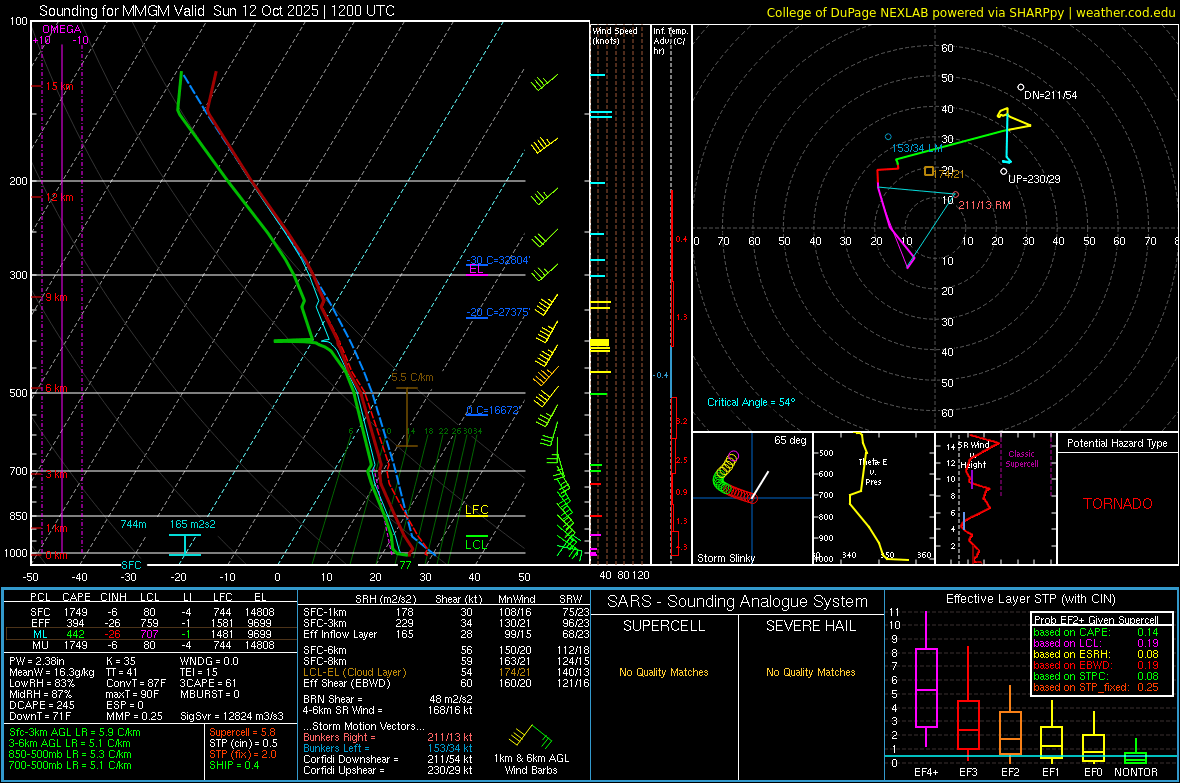The width and height of the screenshot is (1180, 783).
Task: Click the green '77' surface dewpoint value
Action: (405, 565)
